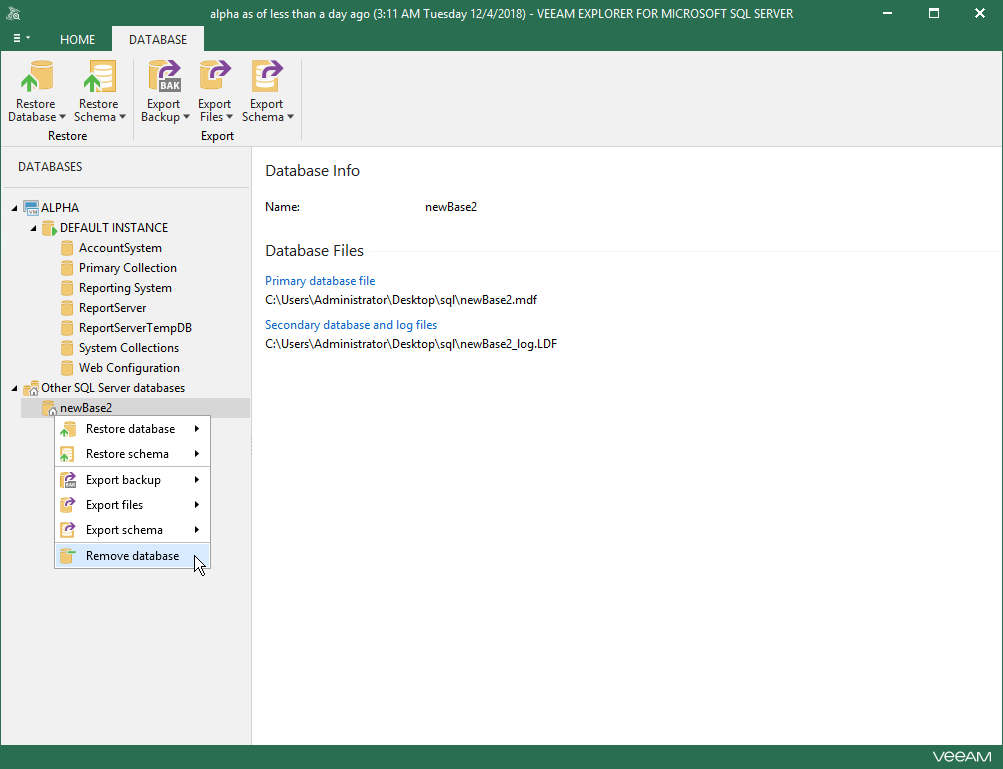This screenshot has width=1003, height=769.
Task: Click the Veeam logo in status bar
Action: [961, 757]
